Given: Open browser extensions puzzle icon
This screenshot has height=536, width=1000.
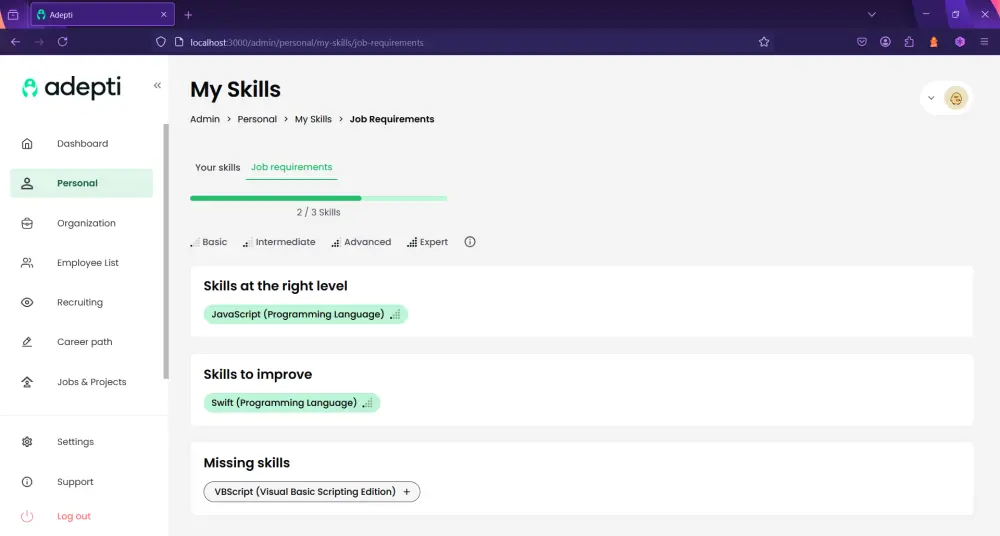Looking at the screenshot, I should (909, 42).
